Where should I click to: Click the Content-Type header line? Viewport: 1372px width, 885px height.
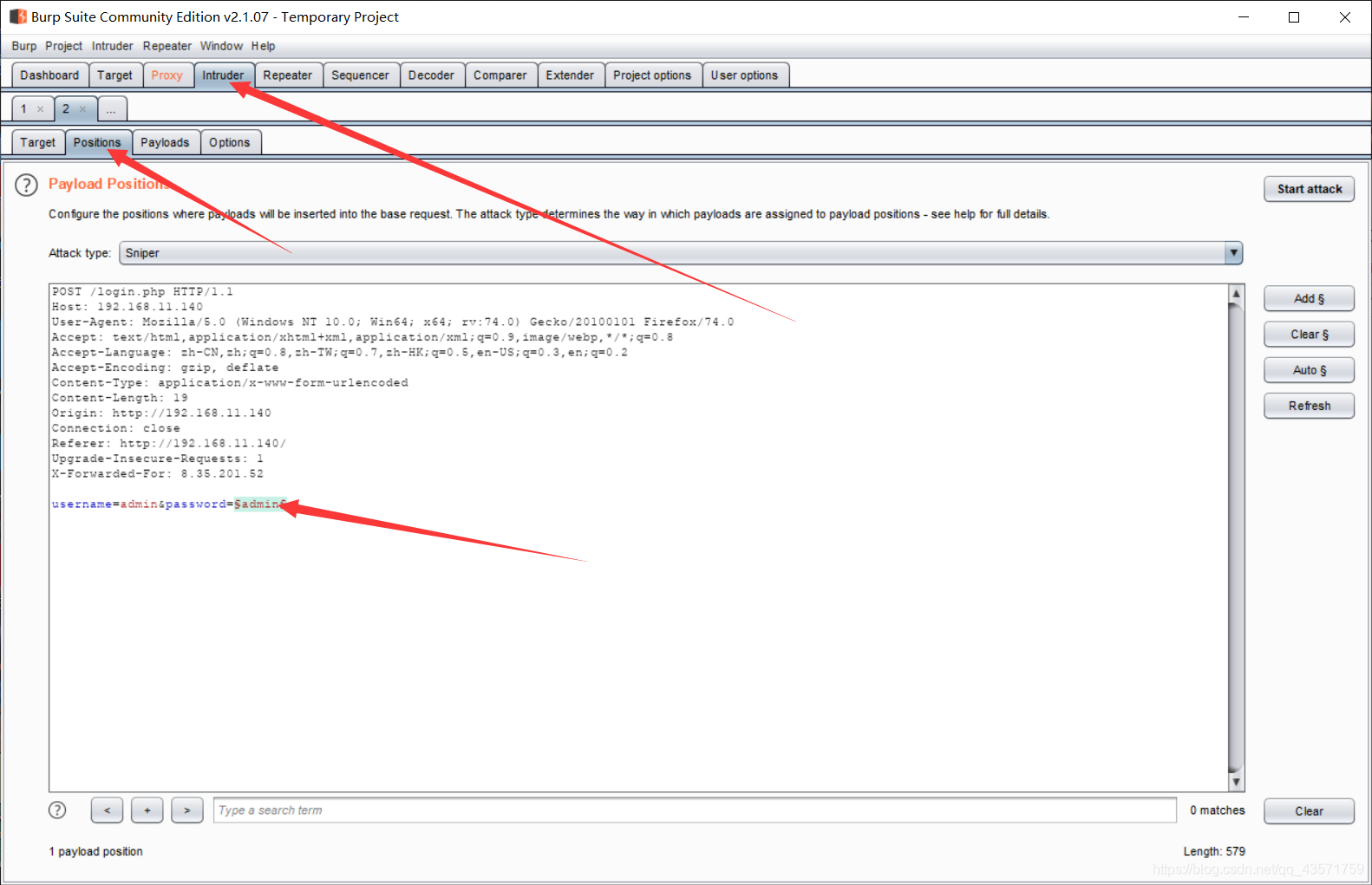pos(229,383)
